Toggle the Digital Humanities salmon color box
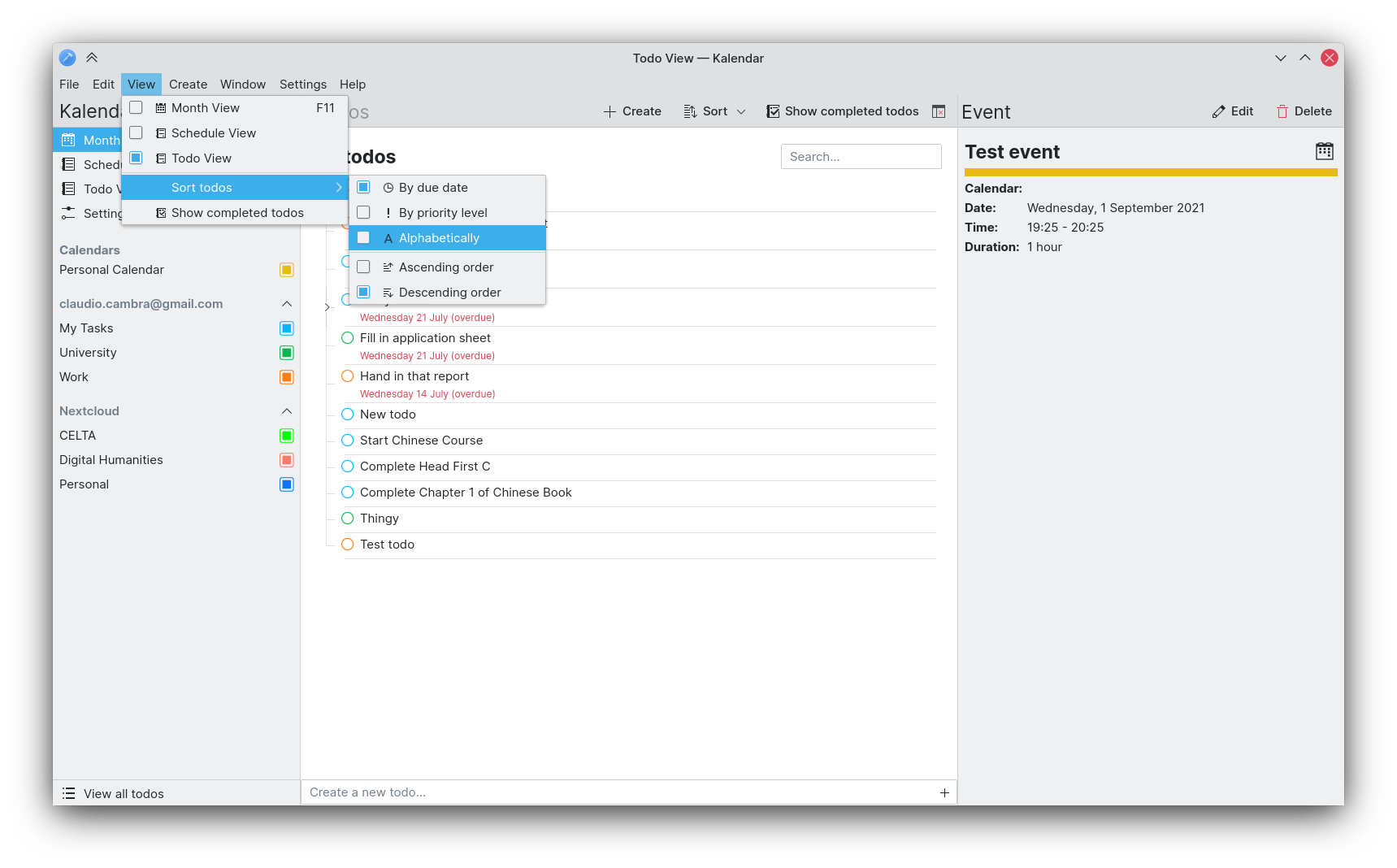This screenshot has height=868, width=1397. point(287,460)
